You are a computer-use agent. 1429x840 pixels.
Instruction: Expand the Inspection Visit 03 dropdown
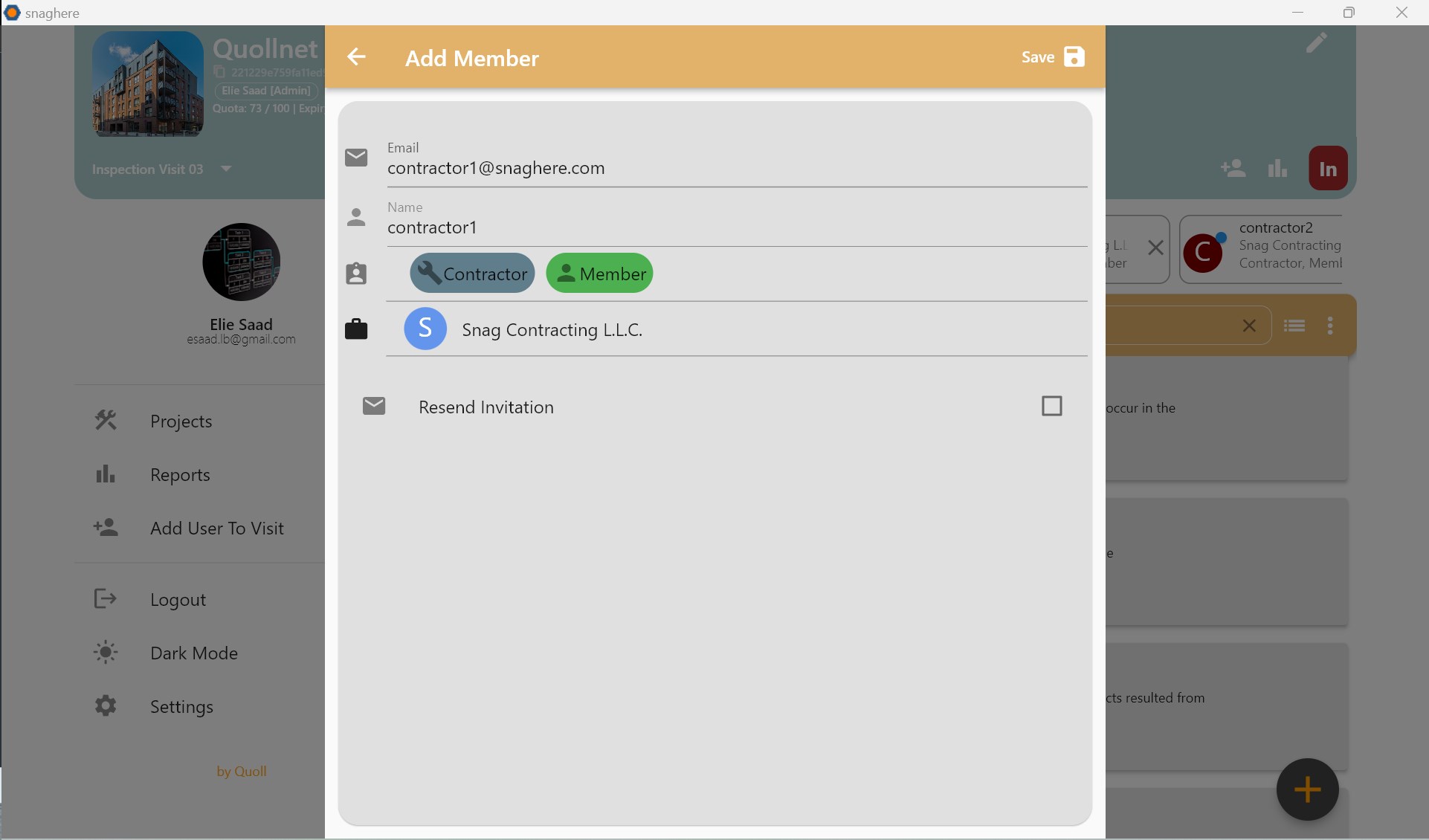click(x=226, y=169)
